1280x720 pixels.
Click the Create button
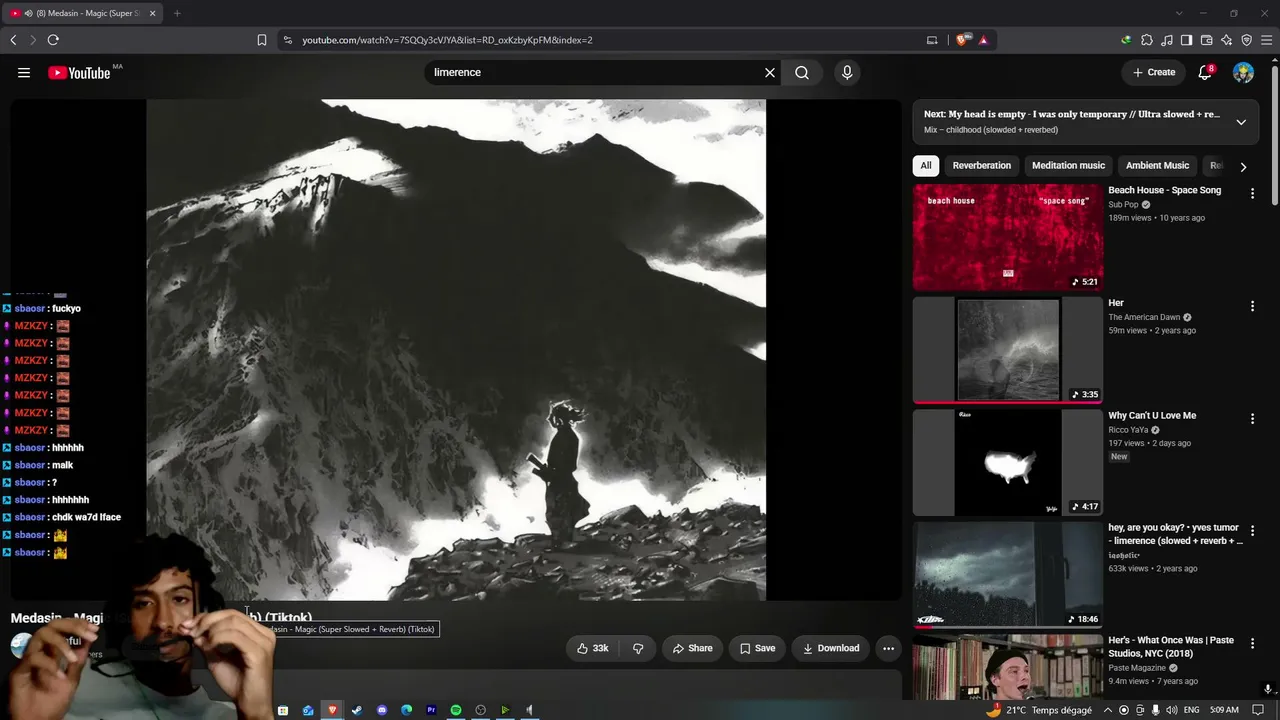(1154, 72)
